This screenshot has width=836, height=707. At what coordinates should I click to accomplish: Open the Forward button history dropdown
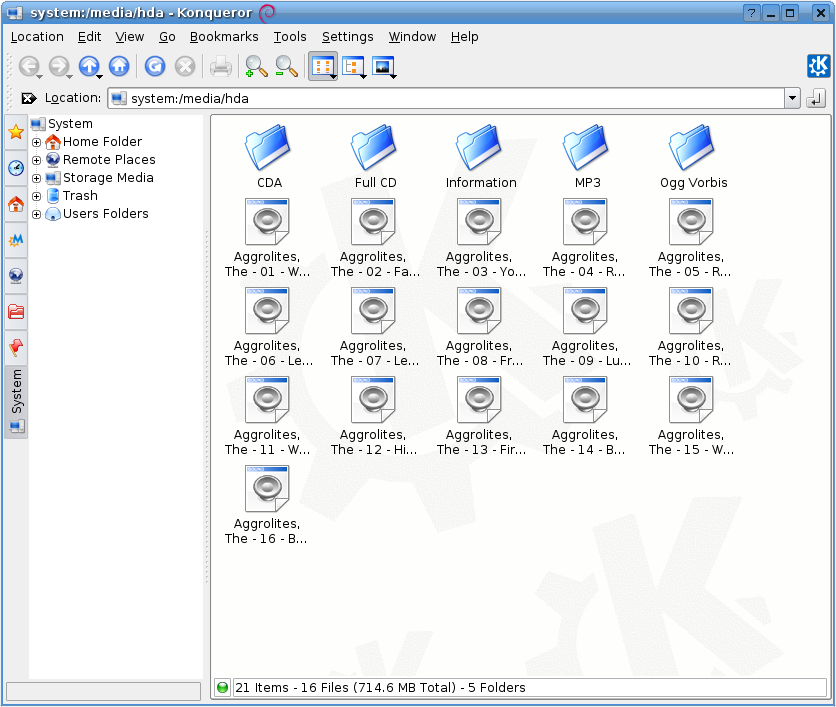click(x=69, y=77)
